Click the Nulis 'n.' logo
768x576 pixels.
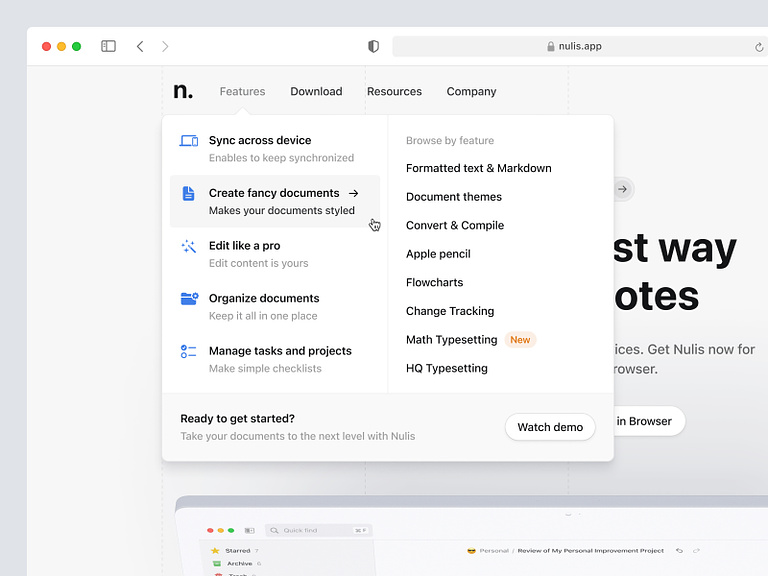coord(183,91)
